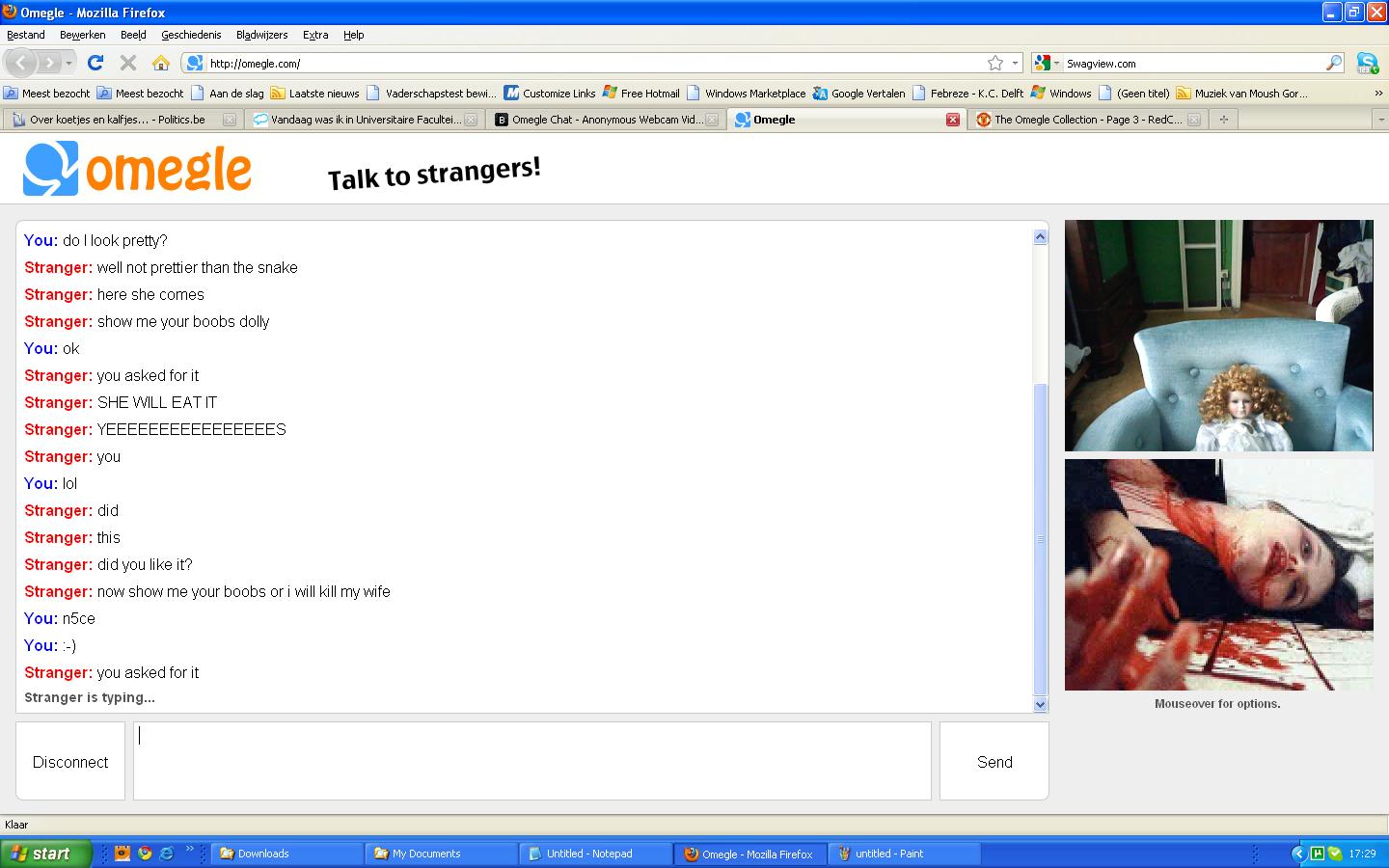The image size is (1389, 868).
Task: Open the URL history dropdown arrow
Action: (1015, 63)
